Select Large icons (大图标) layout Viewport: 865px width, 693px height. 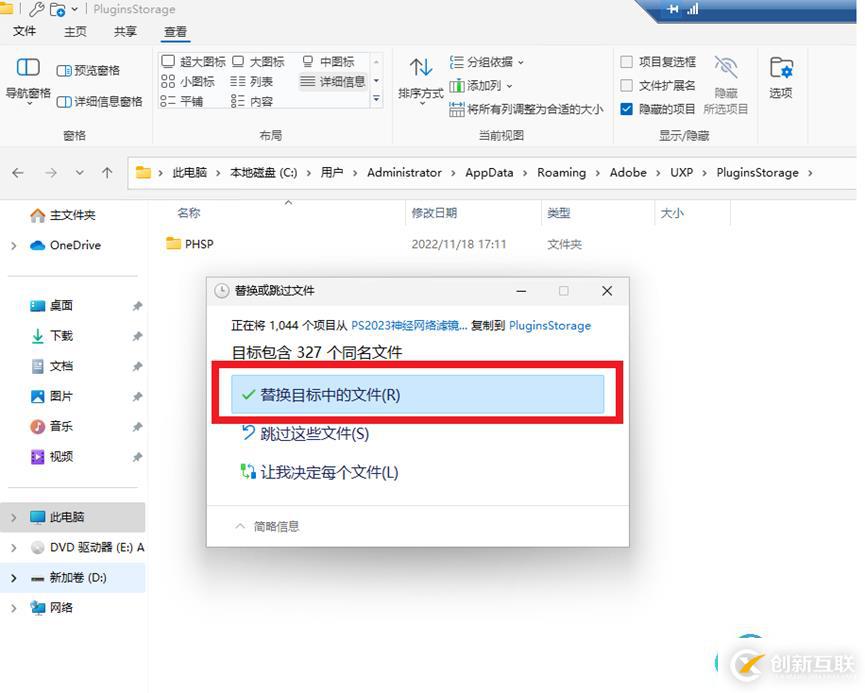pyautogui.click(x=258, y=61)
